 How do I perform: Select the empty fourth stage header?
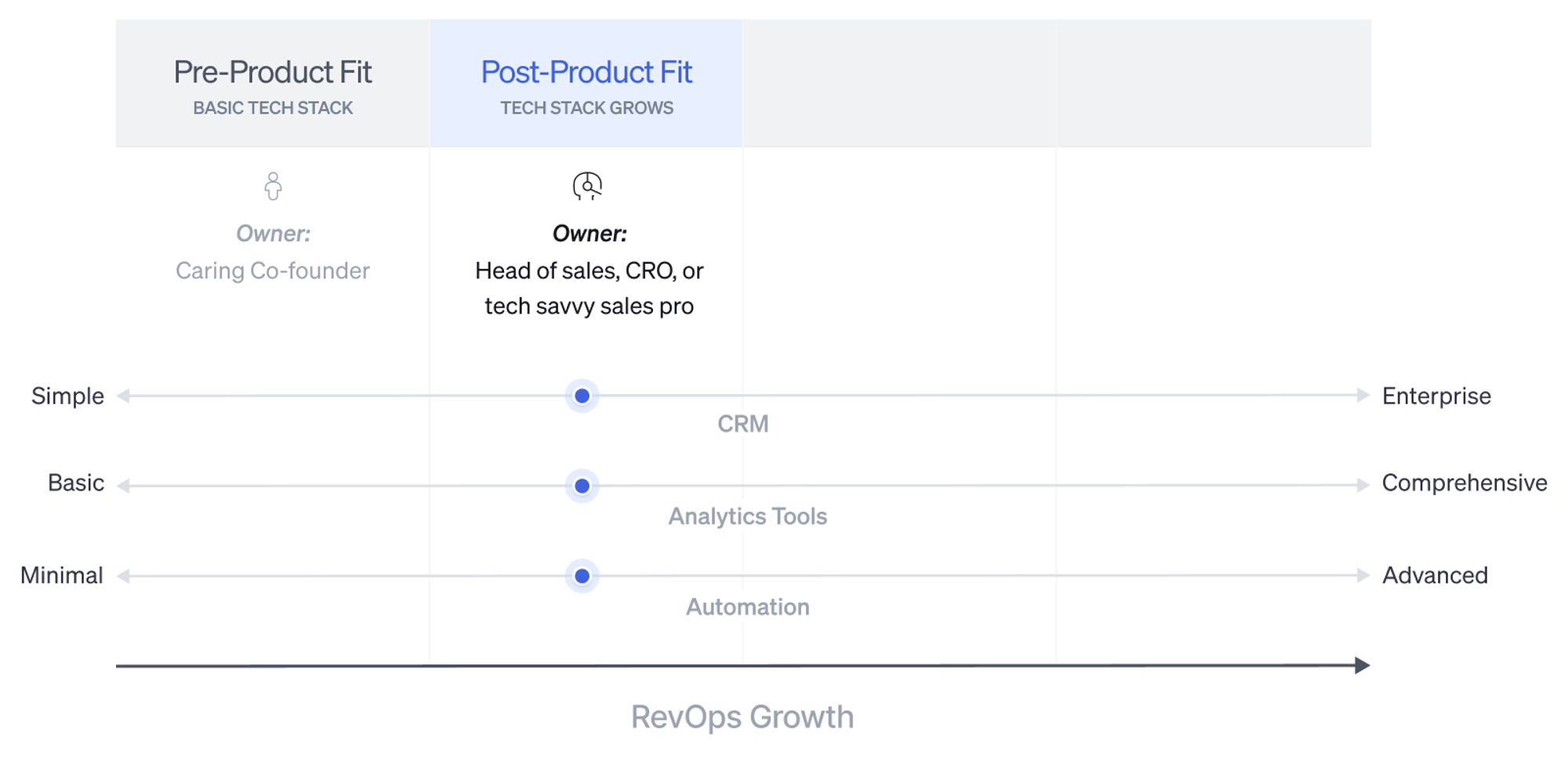1214,84
